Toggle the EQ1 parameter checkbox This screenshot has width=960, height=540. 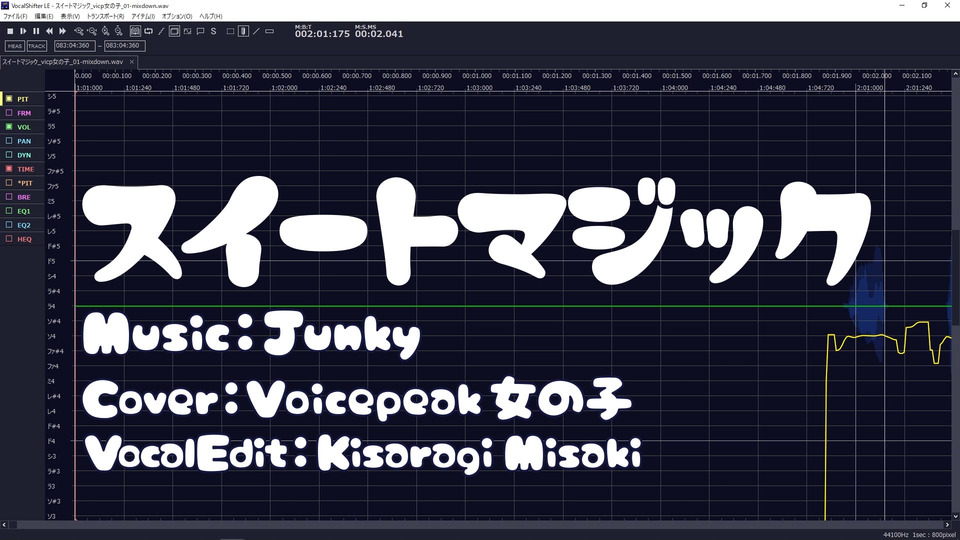coord(9,211)
